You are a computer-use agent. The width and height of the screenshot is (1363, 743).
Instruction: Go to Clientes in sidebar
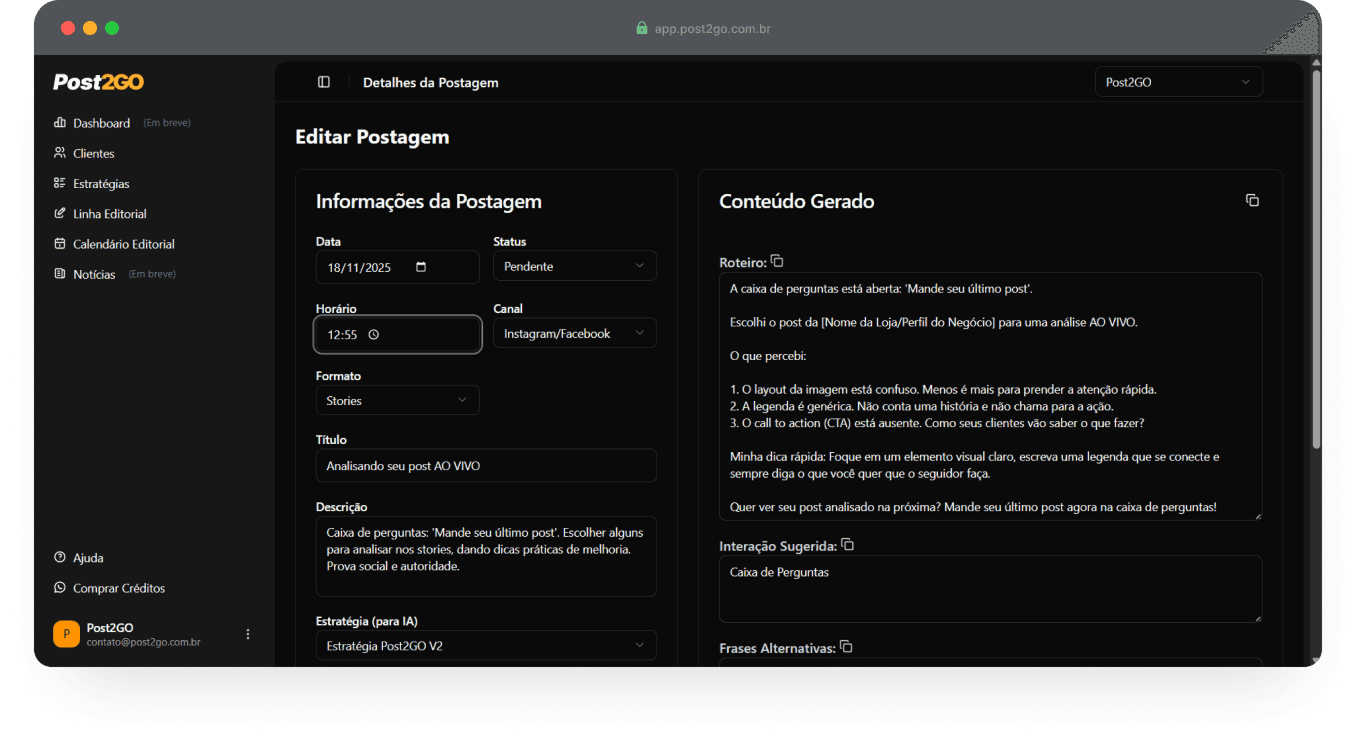(93, 154)
